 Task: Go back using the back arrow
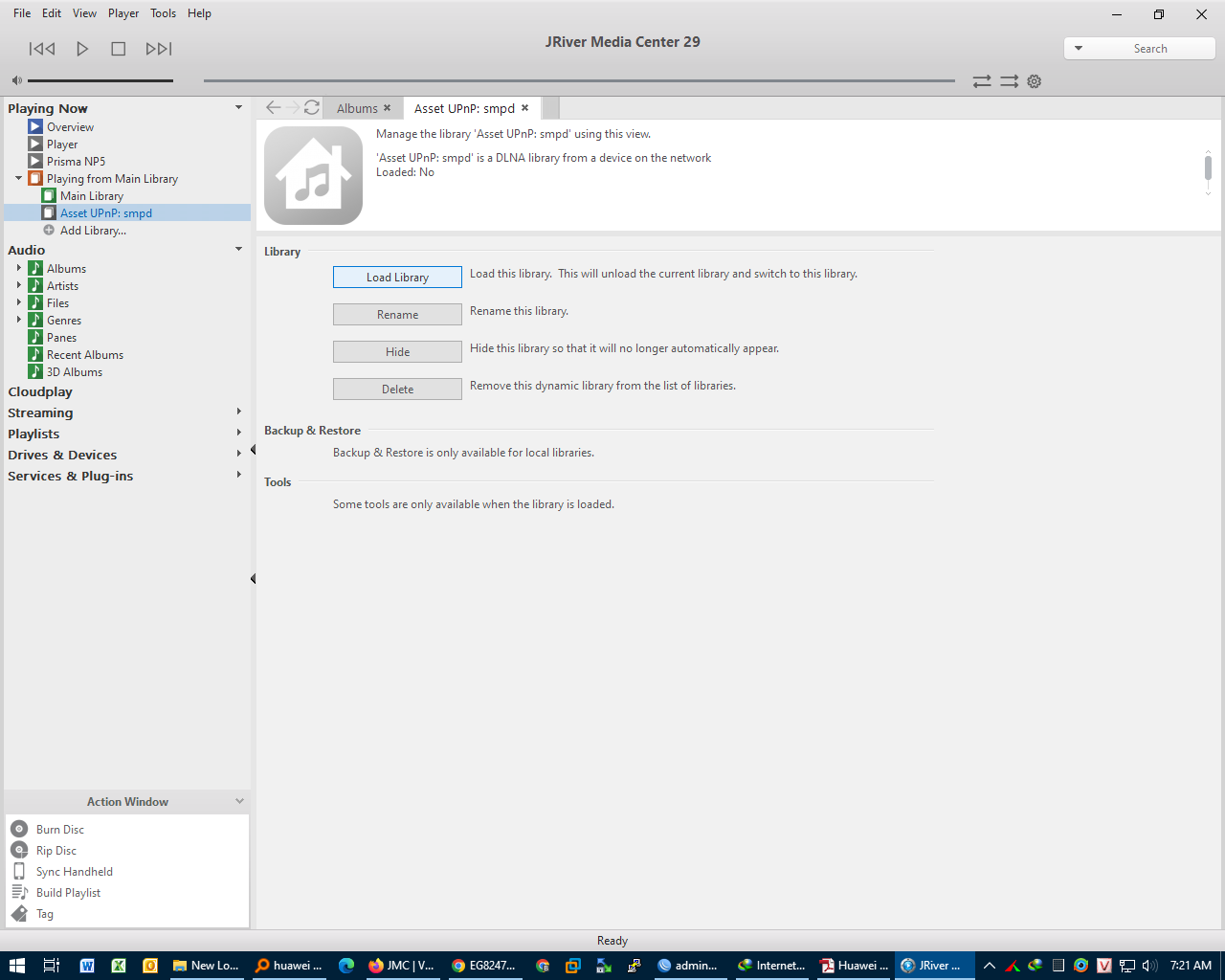point(274,107)
